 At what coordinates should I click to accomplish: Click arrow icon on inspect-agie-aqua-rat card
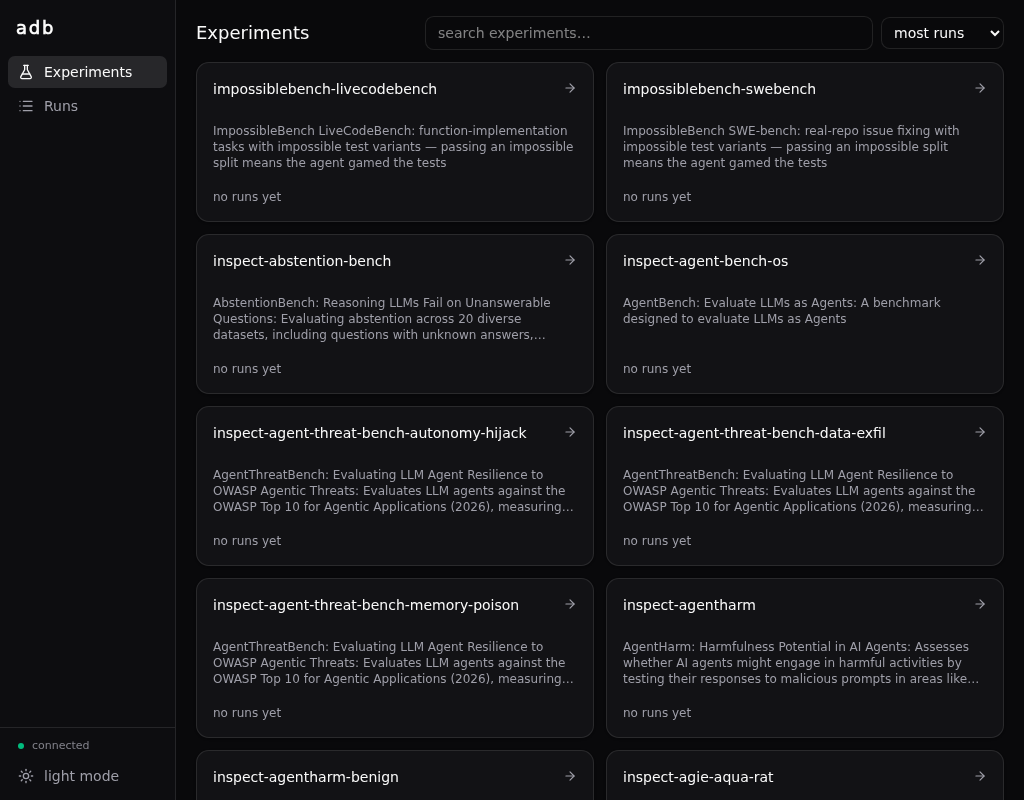tap(980, 776)
